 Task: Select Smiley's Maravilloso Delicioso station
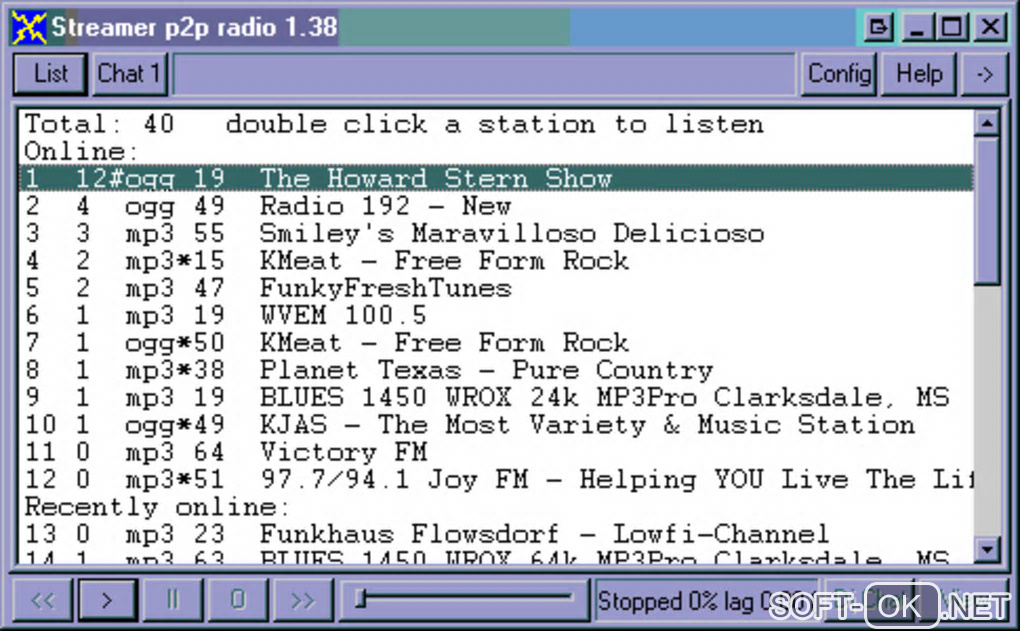496,234
